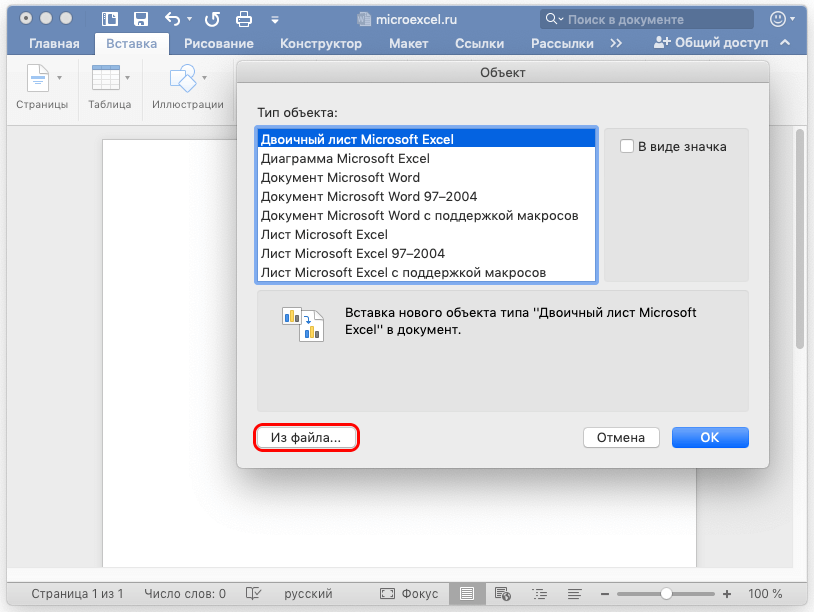Undo the last action

pos(172,19)
